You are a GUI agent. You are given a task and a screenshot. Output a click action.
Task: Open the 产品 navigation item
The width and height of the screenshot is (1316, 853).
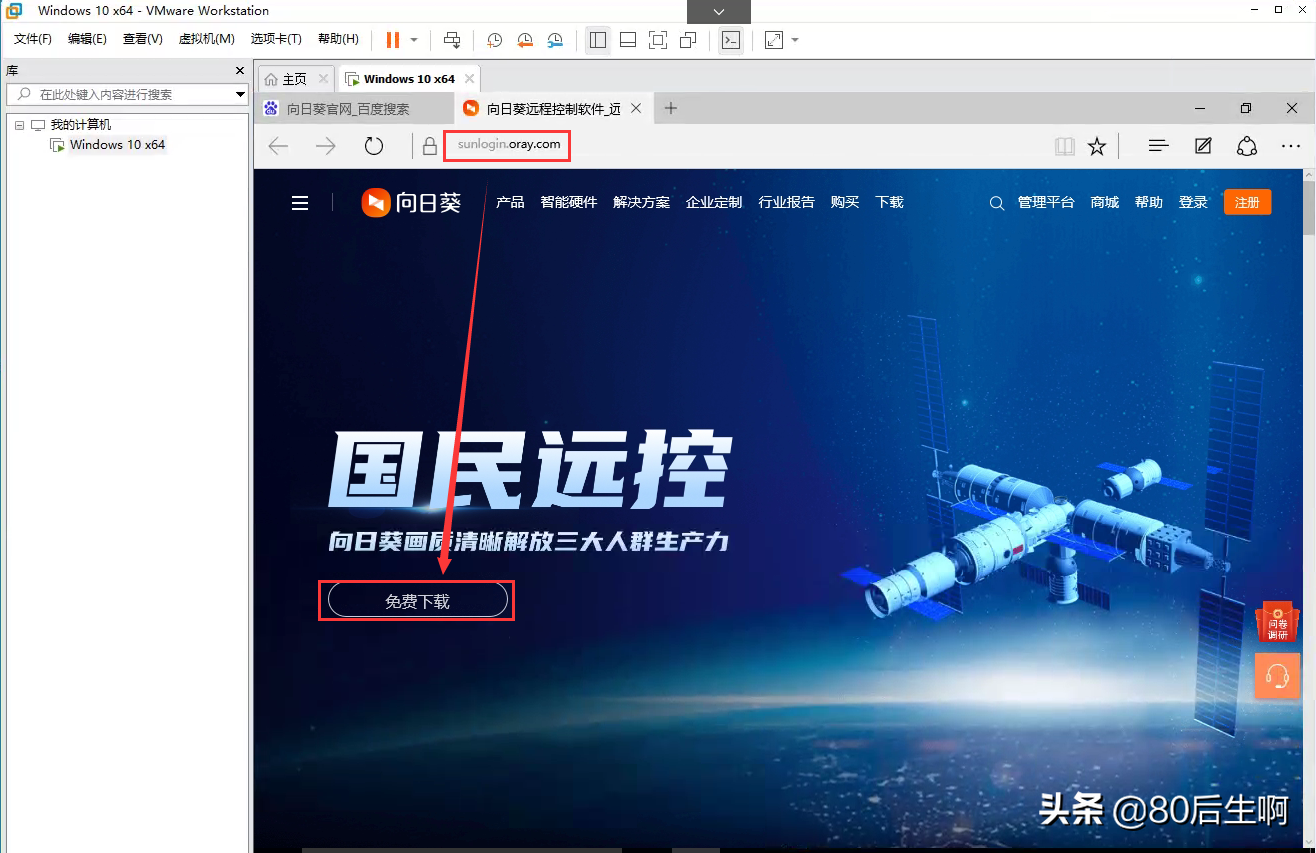click(510, 202)
